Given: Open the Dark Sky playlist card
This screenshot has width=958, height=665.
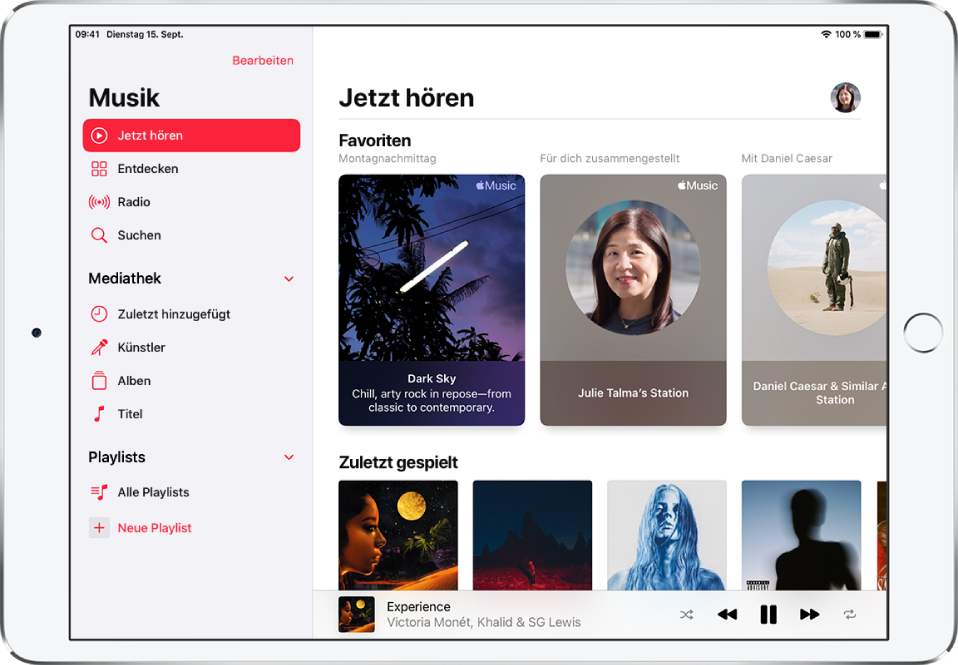Looking at the screenshot, I should [x=431, y=300].
